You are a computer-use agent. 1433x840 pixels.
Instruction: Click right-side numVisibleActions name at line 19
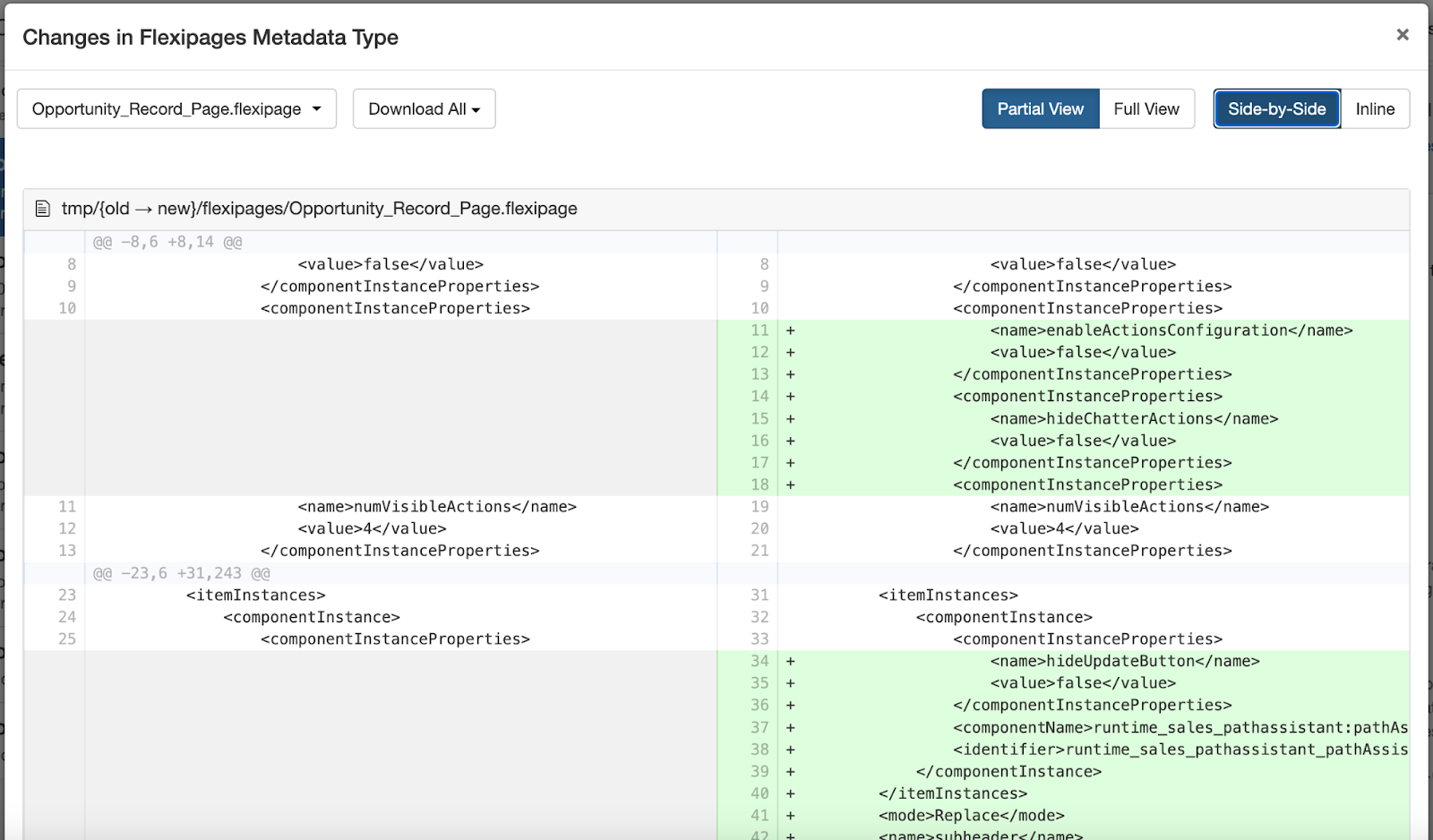(1129, 507)
